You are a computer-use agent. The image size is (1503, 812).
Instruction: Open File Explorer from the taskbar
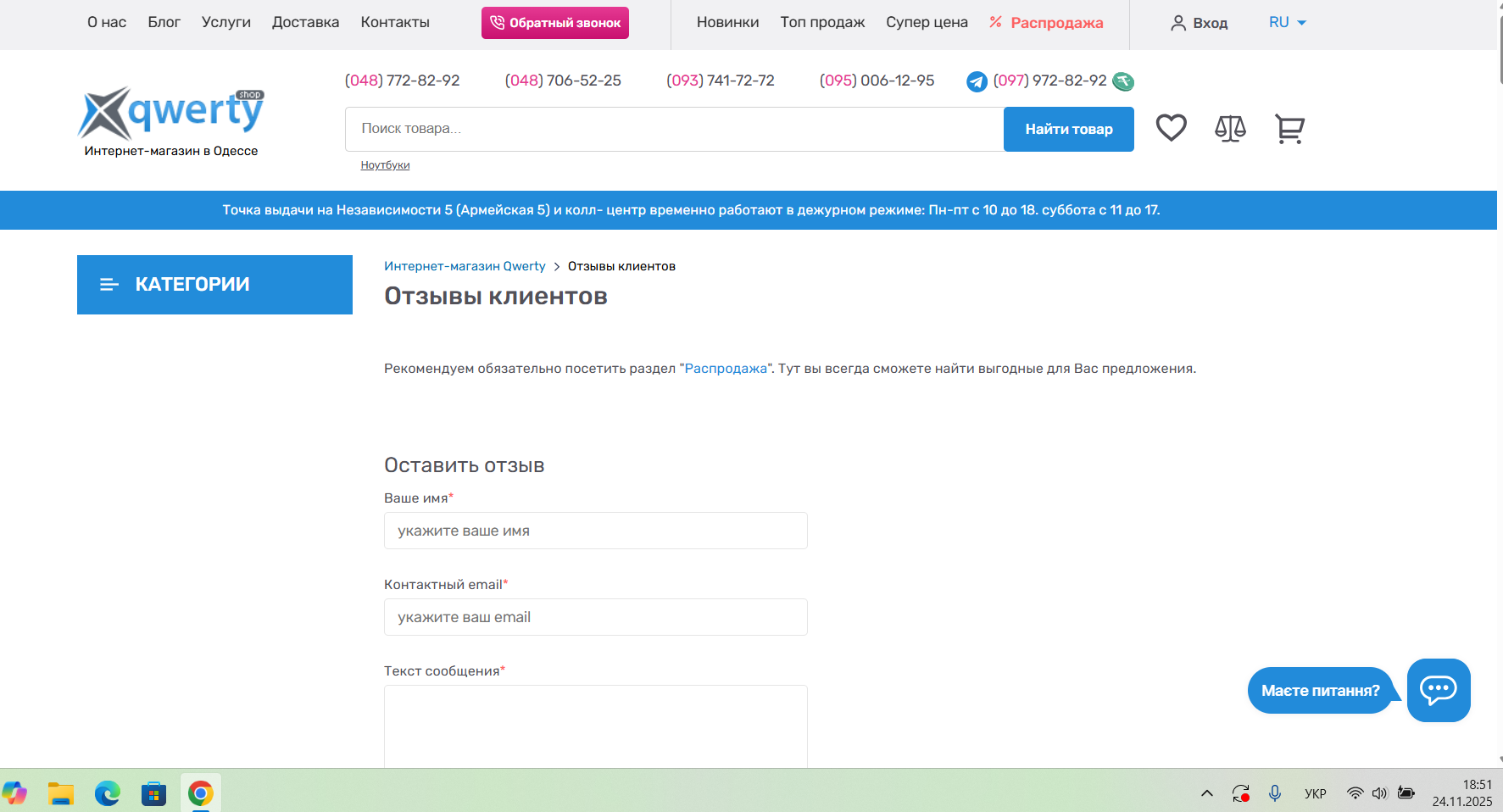pos(61,793)
